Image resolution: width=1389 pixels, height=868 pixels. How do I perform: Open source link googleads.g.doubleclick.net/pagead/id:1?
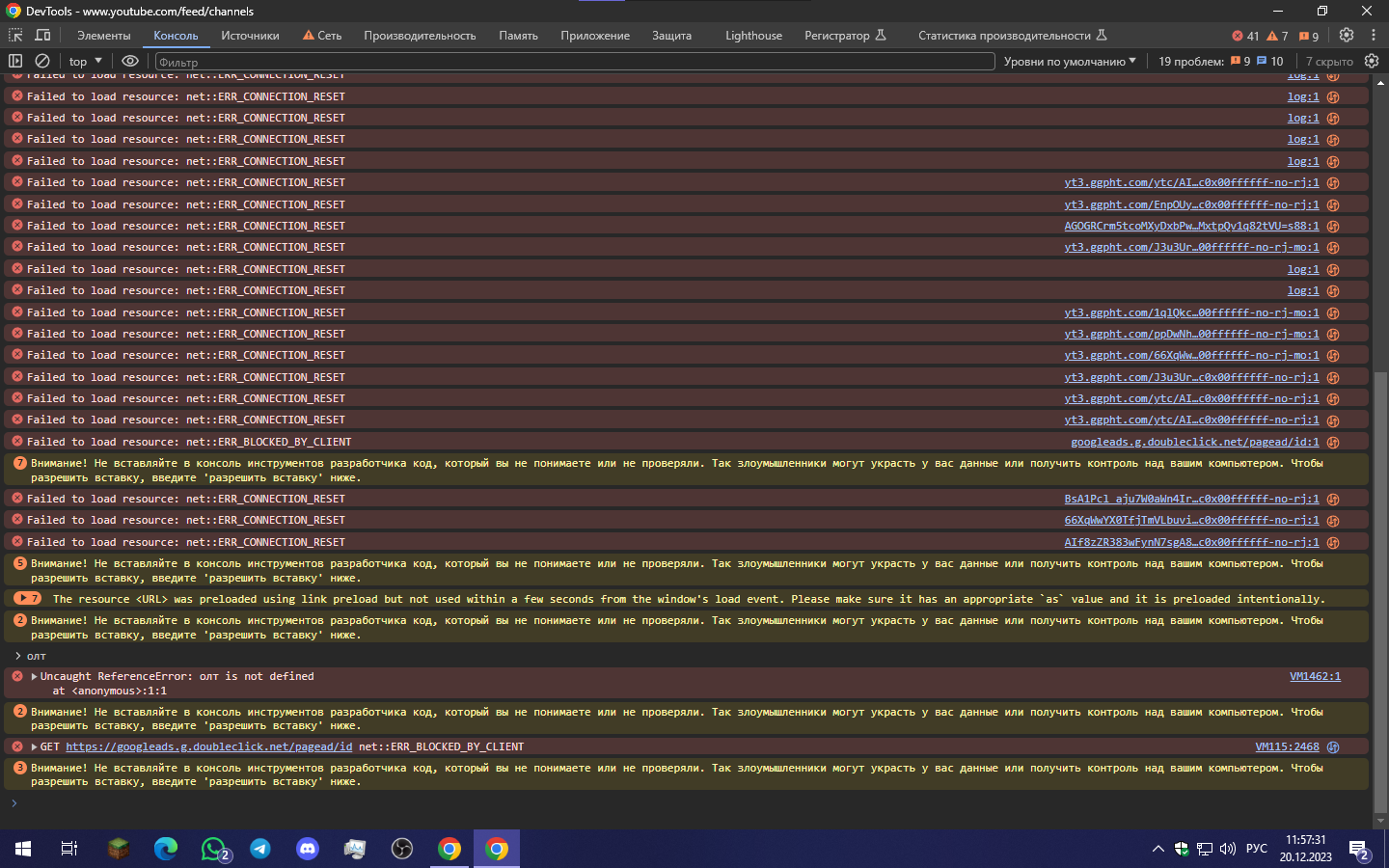(x=1194, y=443)
